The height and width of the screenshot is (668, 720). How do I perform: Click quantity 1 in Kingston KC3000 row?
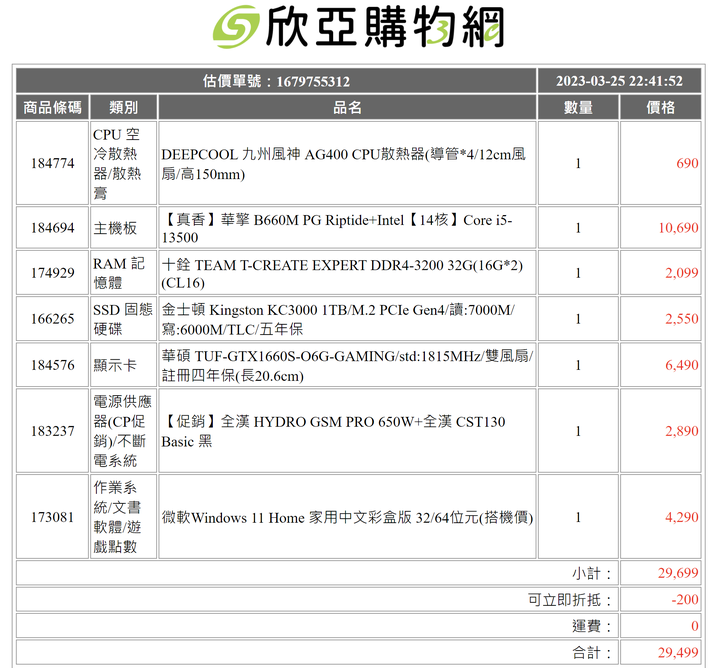coord(578,319)
